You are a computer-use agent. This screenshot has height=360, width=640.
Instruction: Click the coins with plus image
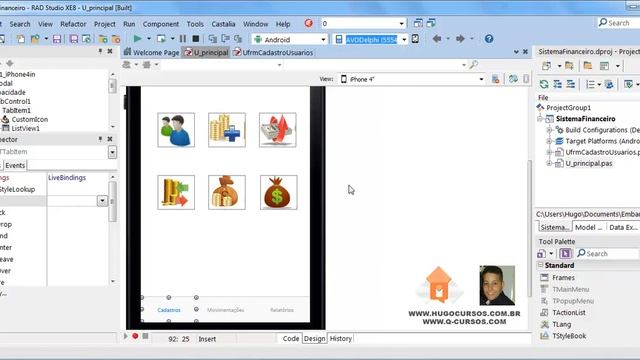[x=227, y=130]
